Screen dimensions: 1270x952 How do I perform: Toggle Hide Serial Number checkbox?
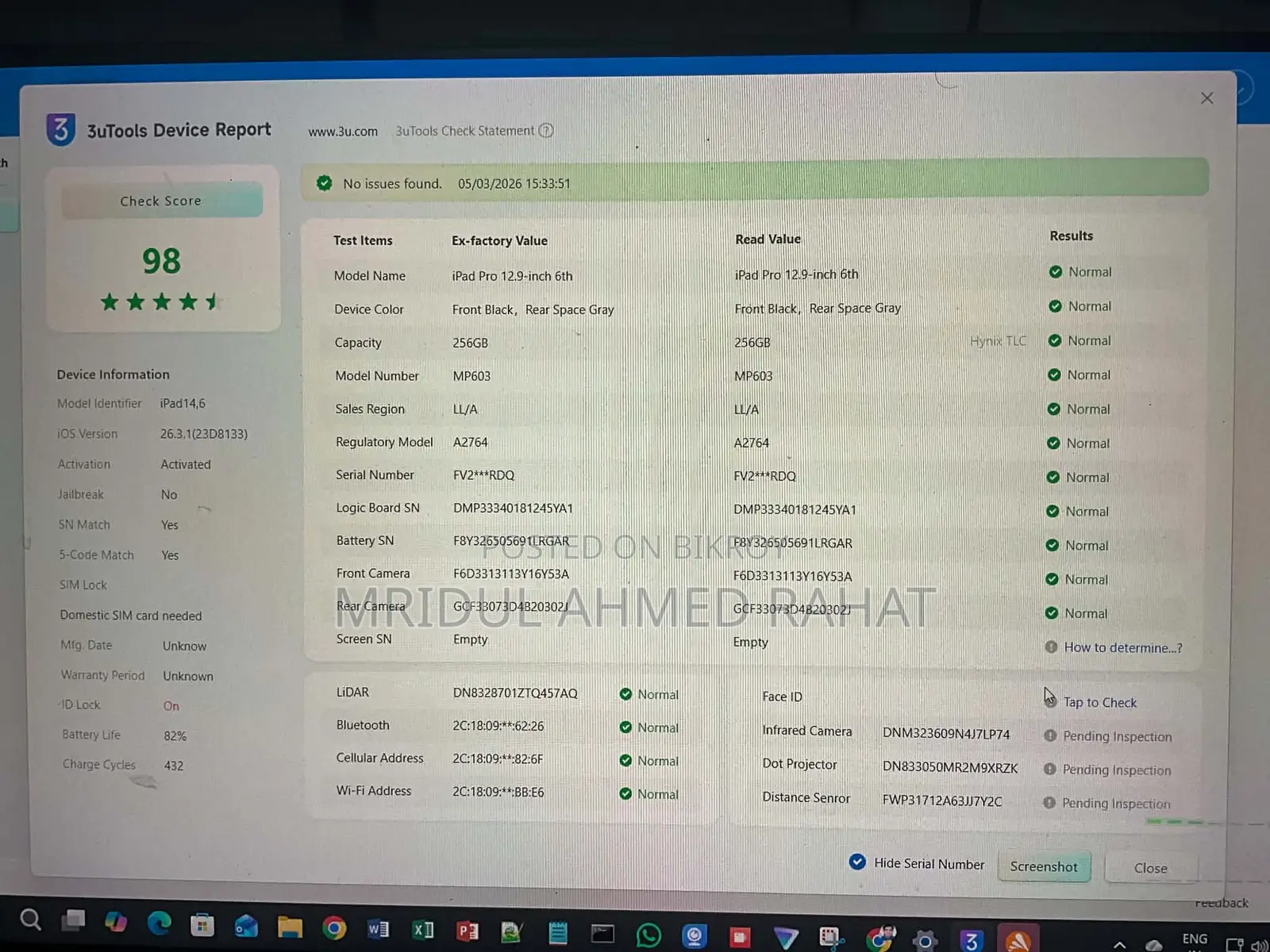[x=857, y=862]
